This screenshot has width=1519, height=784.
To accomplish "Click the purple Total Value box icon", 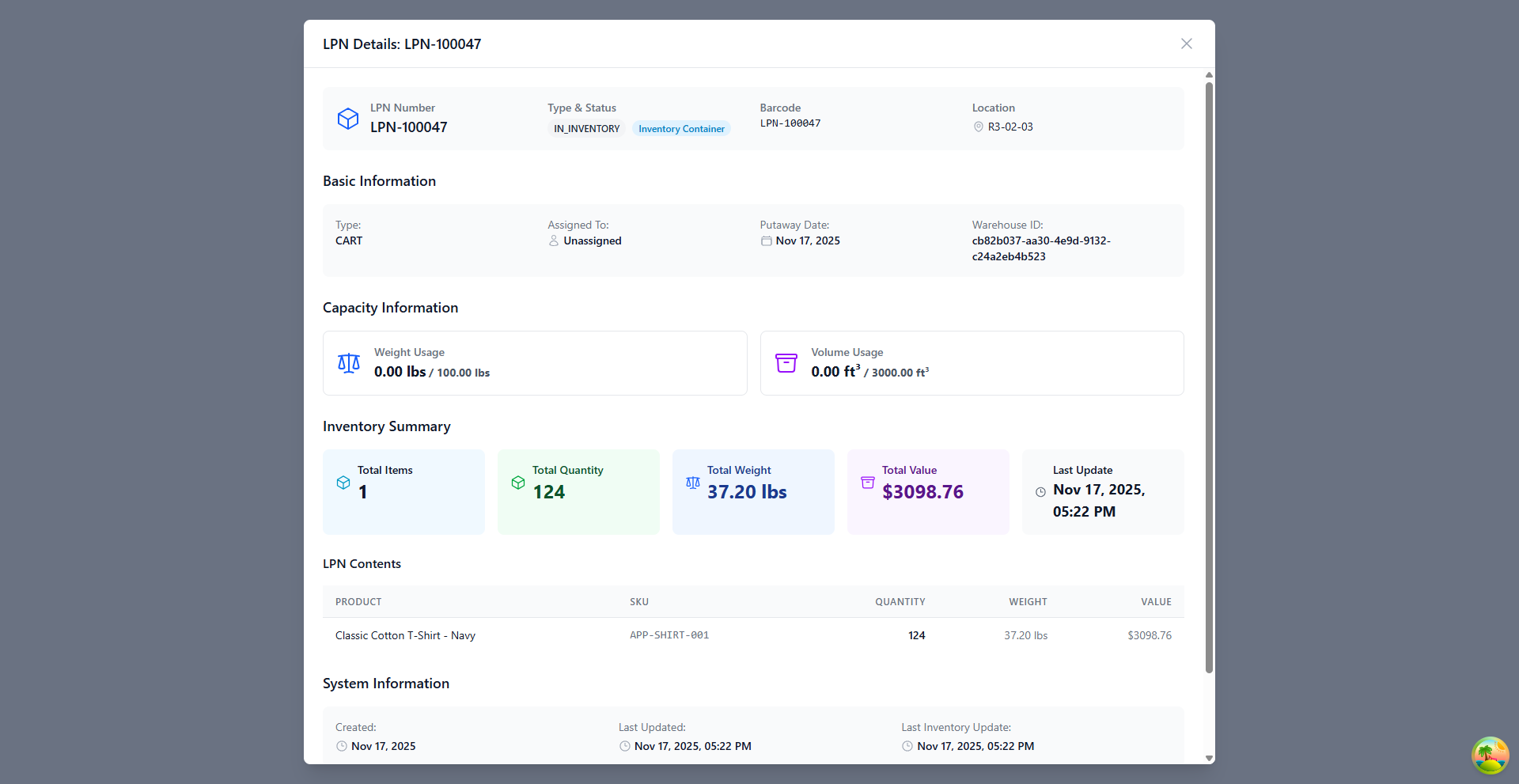I will click(867, 483).
